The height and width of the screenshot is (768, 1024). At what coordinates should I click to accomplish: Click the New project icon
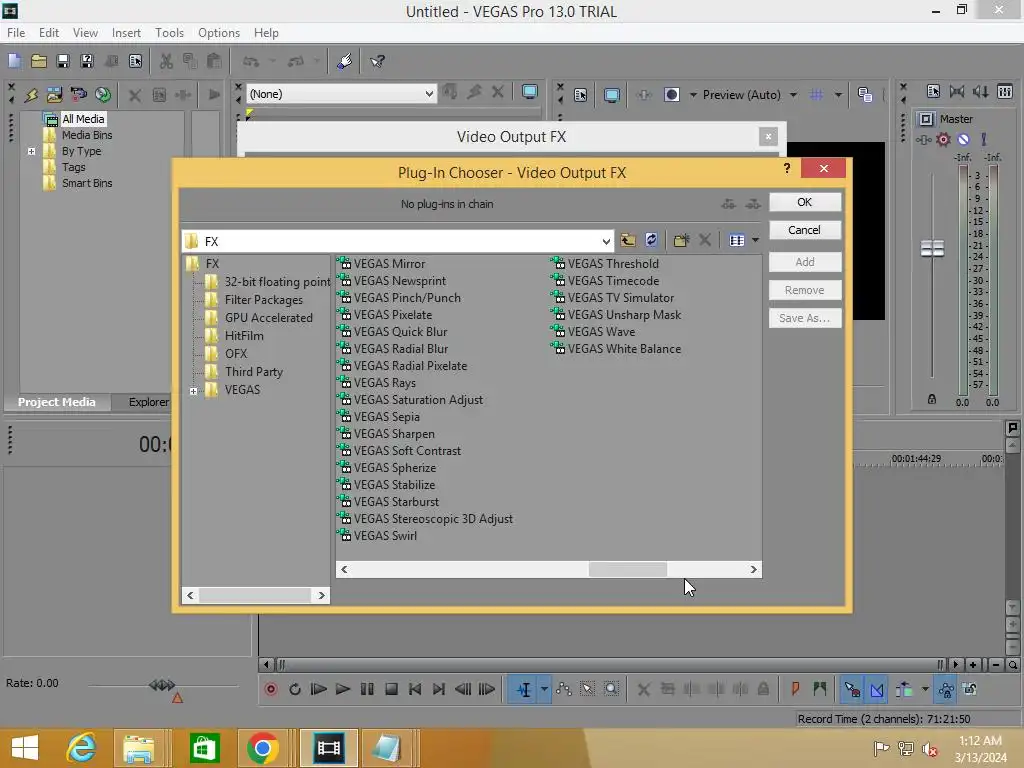(x=14, y=61)
